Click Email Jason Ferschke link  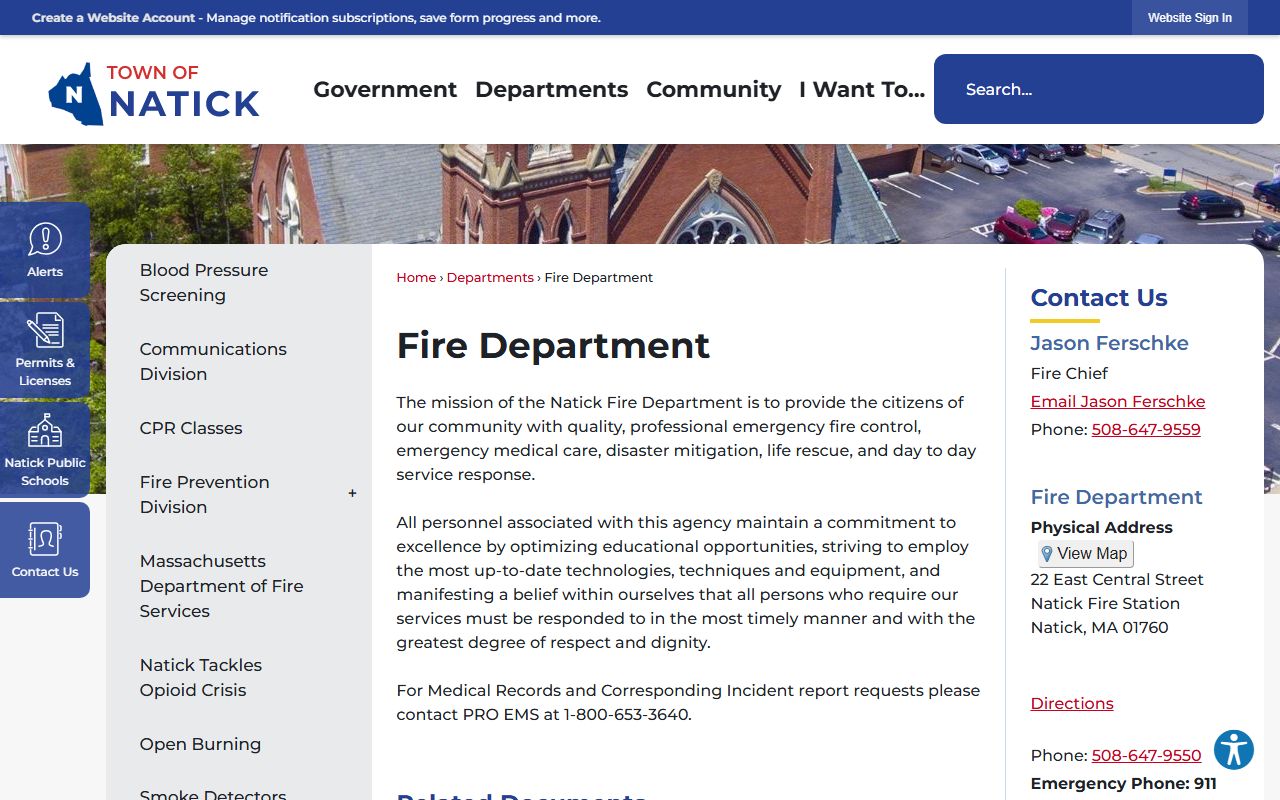(x=1118, y=401)
